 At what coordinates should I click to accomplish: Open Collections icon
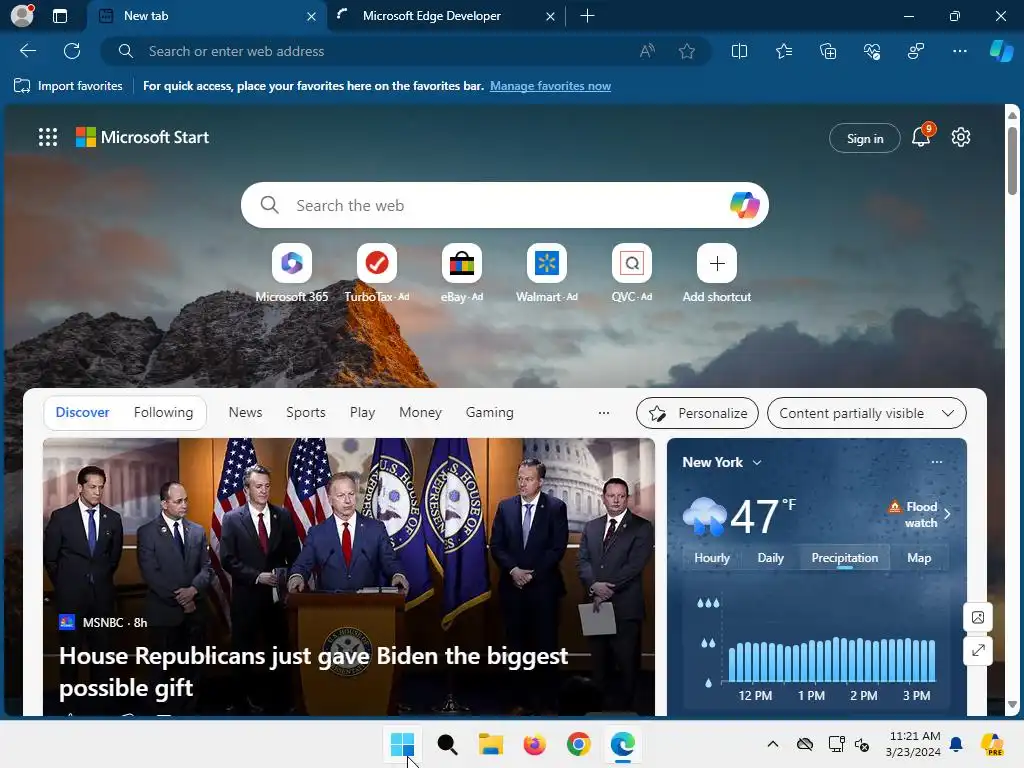827,51
